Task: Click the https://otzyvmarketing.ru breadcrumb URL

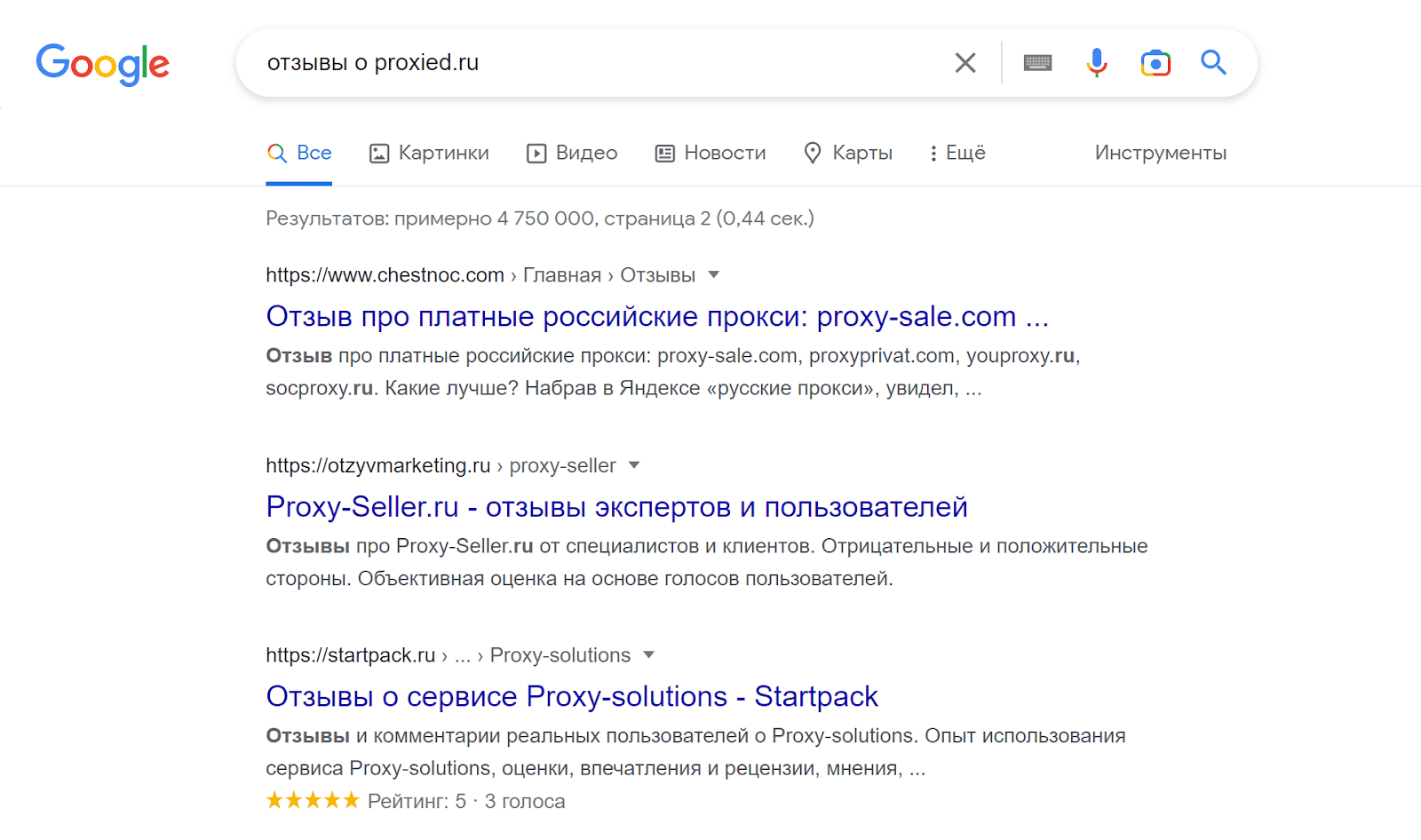Action: [x=377, y=465]
